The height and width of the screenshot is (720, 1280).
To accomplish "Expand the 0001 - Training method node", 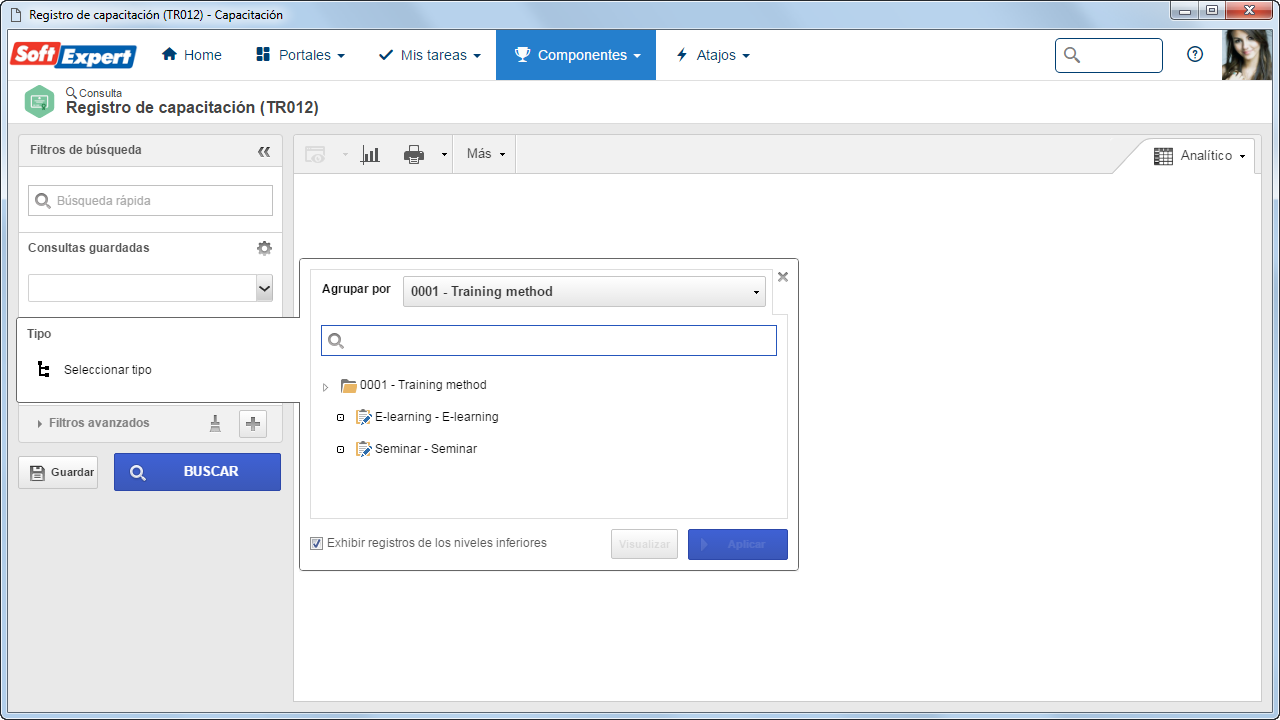I will (x=325, y=387).
